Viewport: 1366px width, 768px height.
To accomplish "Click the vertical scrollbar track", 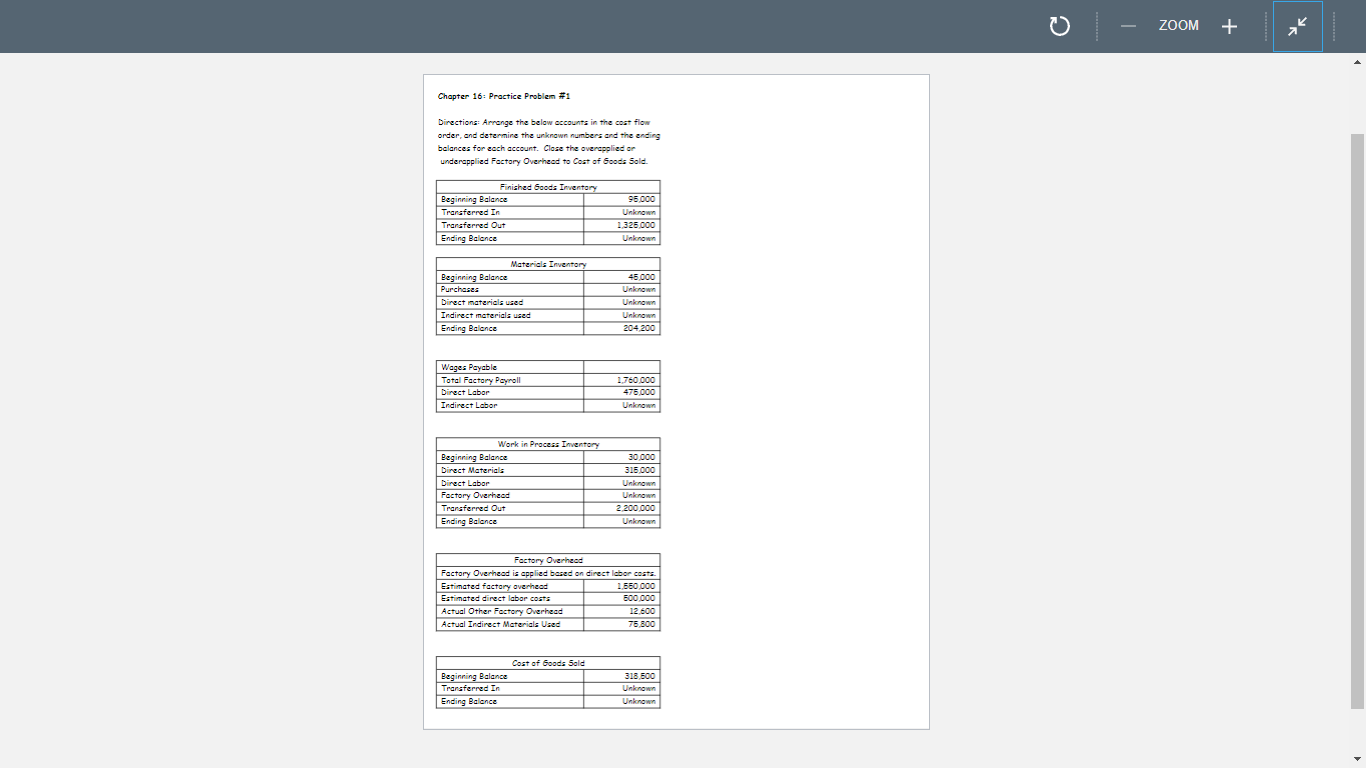I will 1358,400.
